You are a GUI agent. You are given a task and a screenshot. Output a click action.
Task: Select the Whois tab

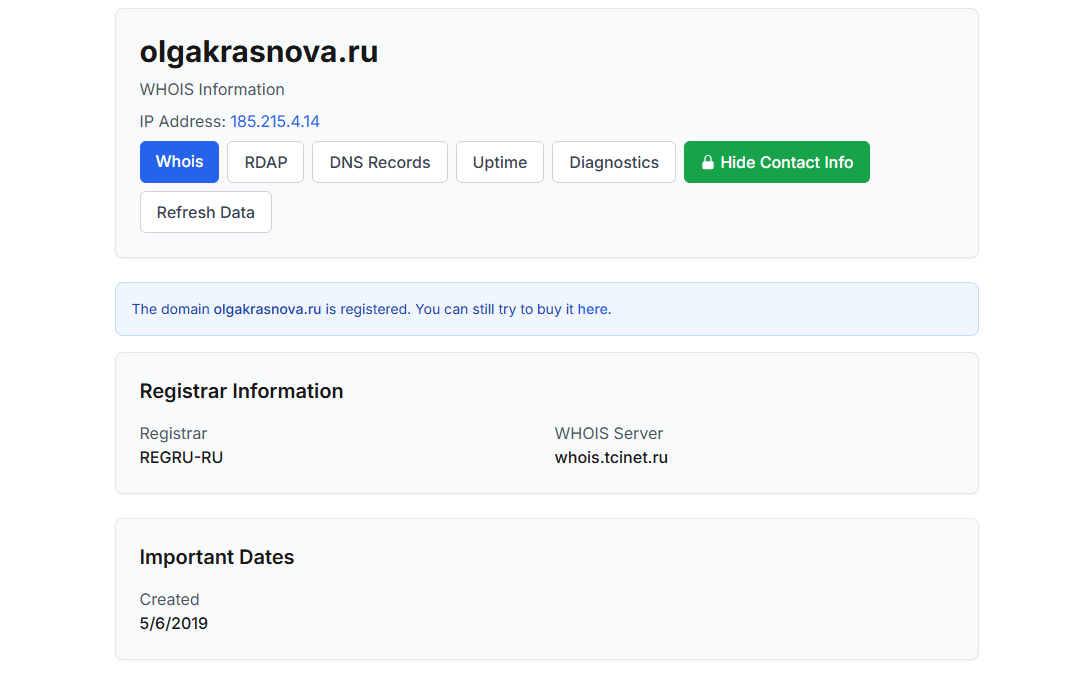coord(179,162)
